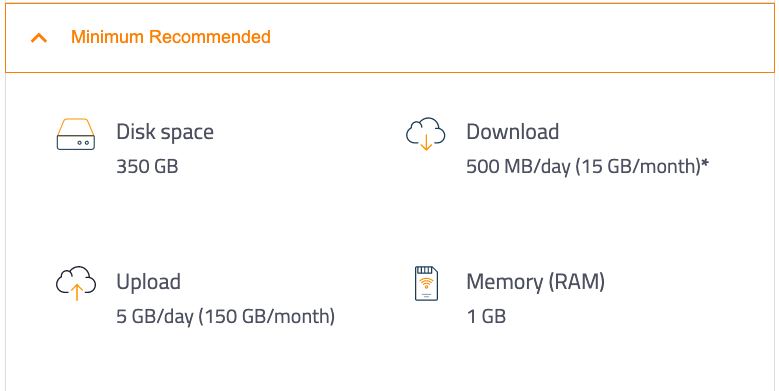779x391 pixels.
Task: Click the Minimum Recommended accordion bar
Action: pos(390,38)
